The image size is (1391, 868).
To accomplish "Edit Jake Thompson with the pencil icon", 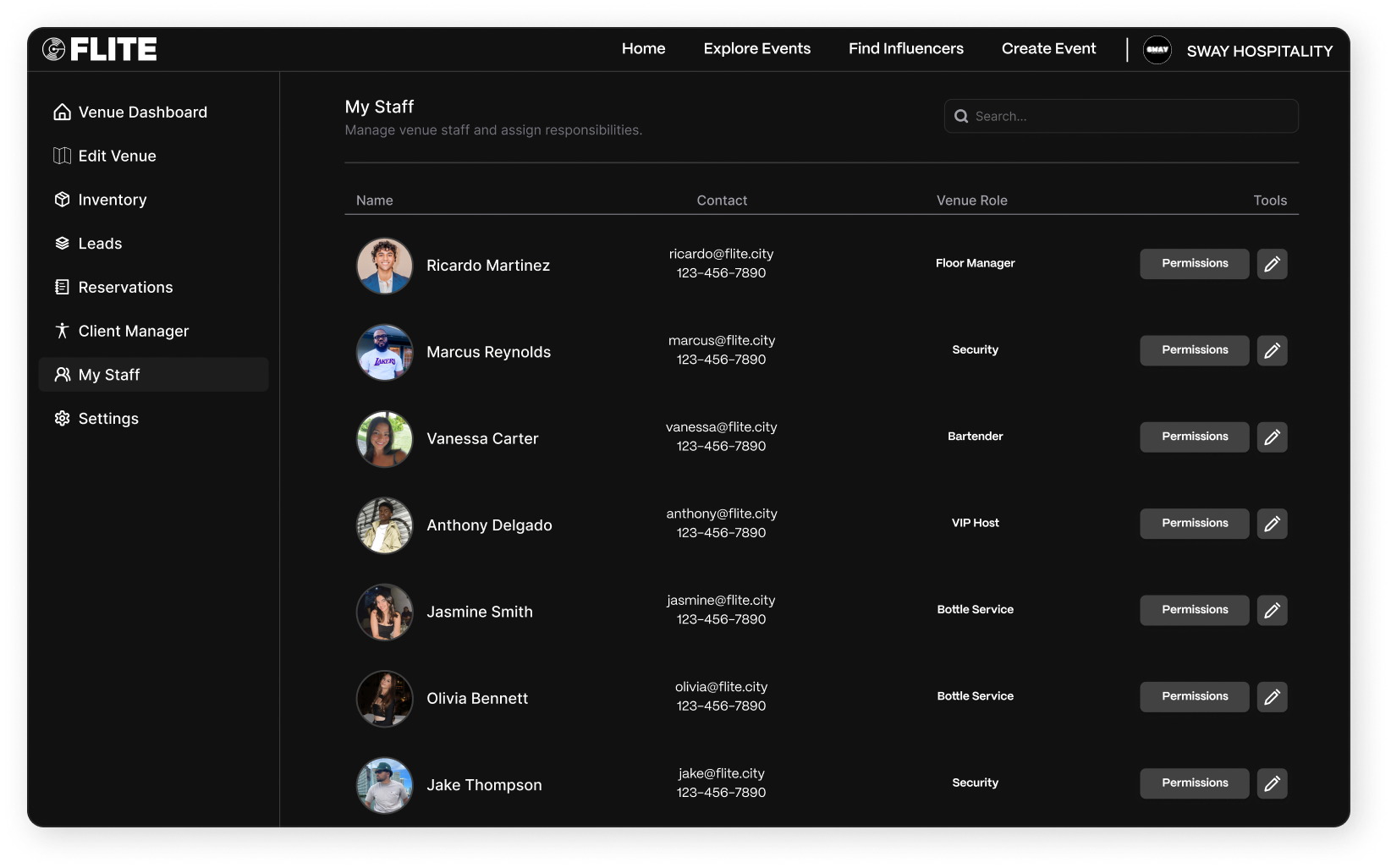I will tap(1272, 783).
